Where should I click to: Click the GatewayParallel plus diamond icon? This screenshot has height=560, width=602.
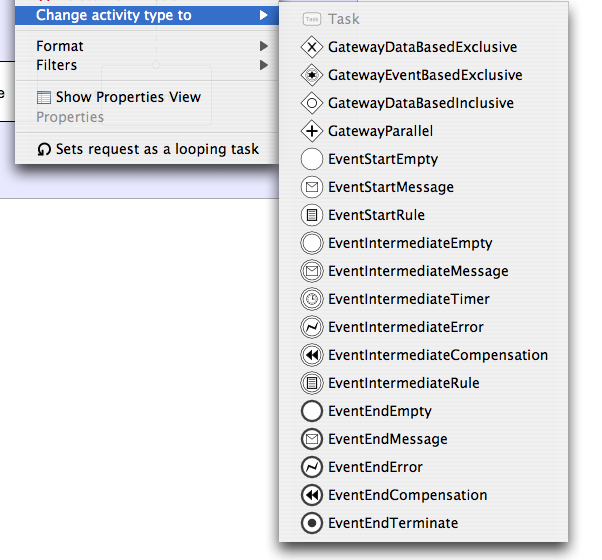coord(312,131)
